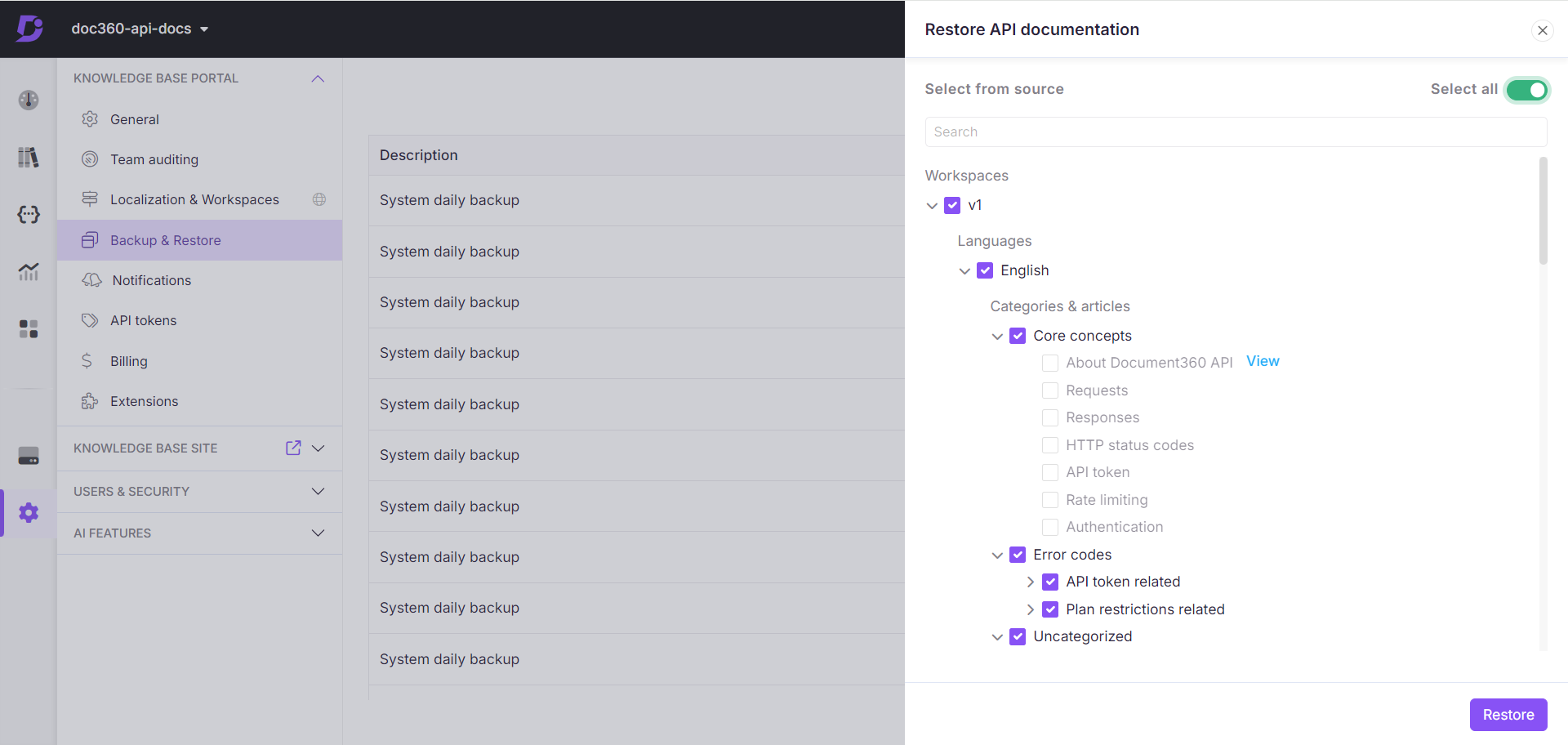Viewport: 1568px width, 745px height.
Task: Expand the Knowledge Base Site section
Action: click(318, 448)
